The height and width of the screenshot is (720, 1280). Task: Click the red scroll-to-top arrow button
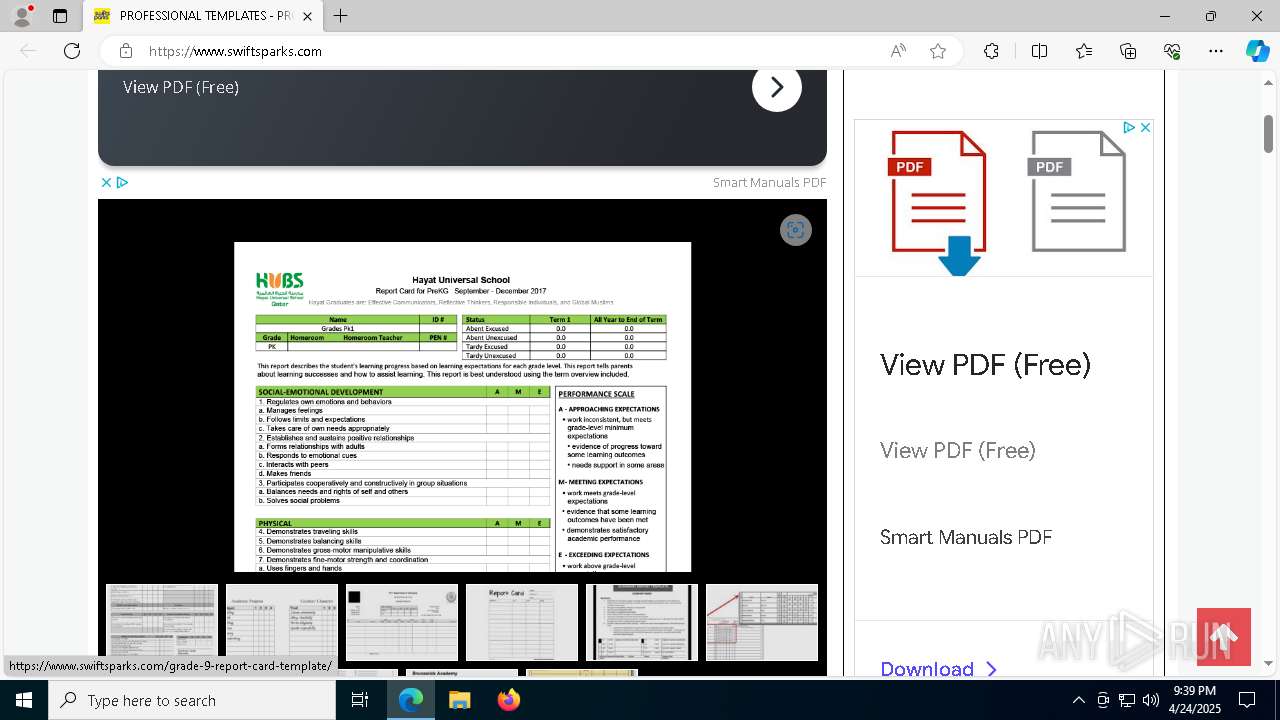pos(1224,637)
